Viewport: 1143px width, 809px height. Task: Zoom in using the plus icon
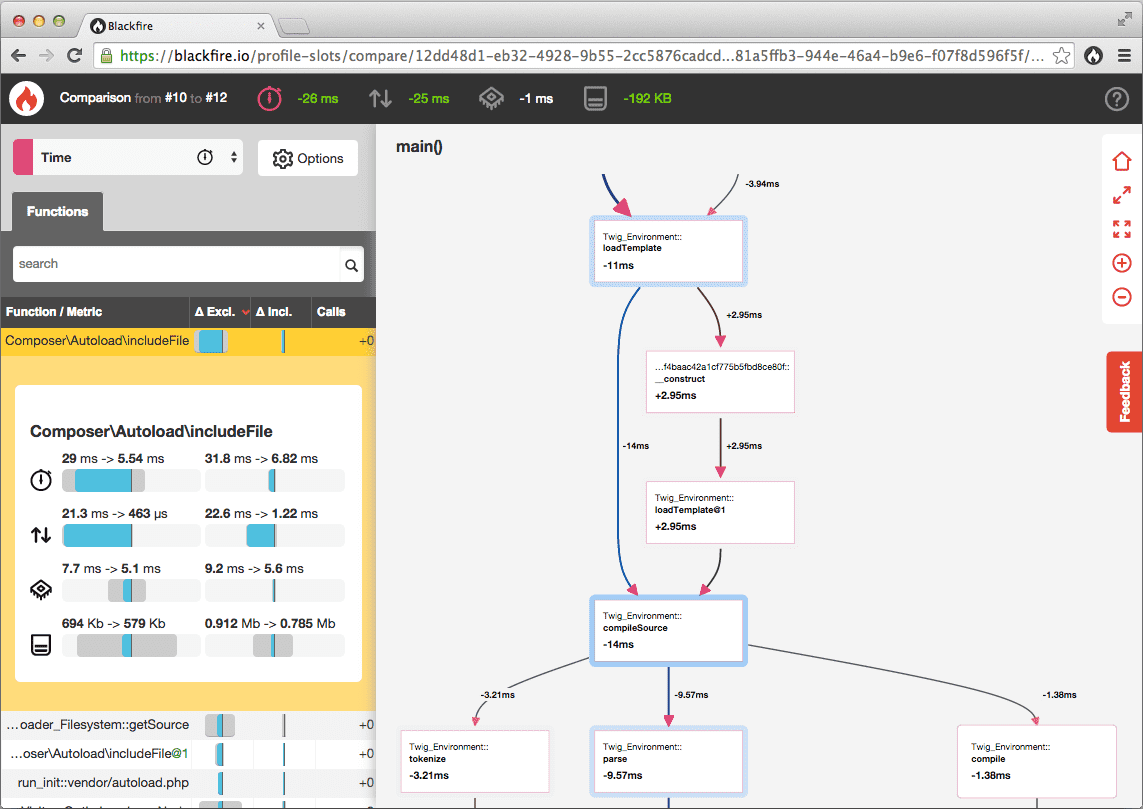(x=1121, y=262)
